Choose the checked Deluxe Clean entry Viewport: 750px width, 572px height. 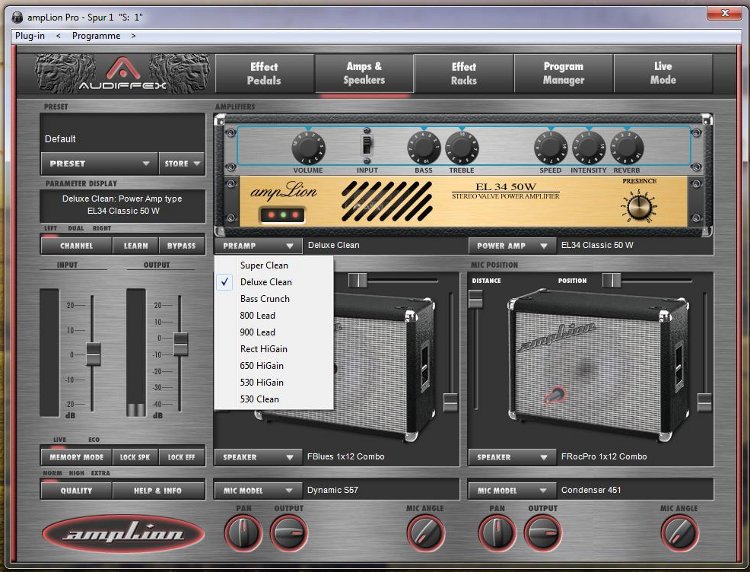(x=274, y=282)
